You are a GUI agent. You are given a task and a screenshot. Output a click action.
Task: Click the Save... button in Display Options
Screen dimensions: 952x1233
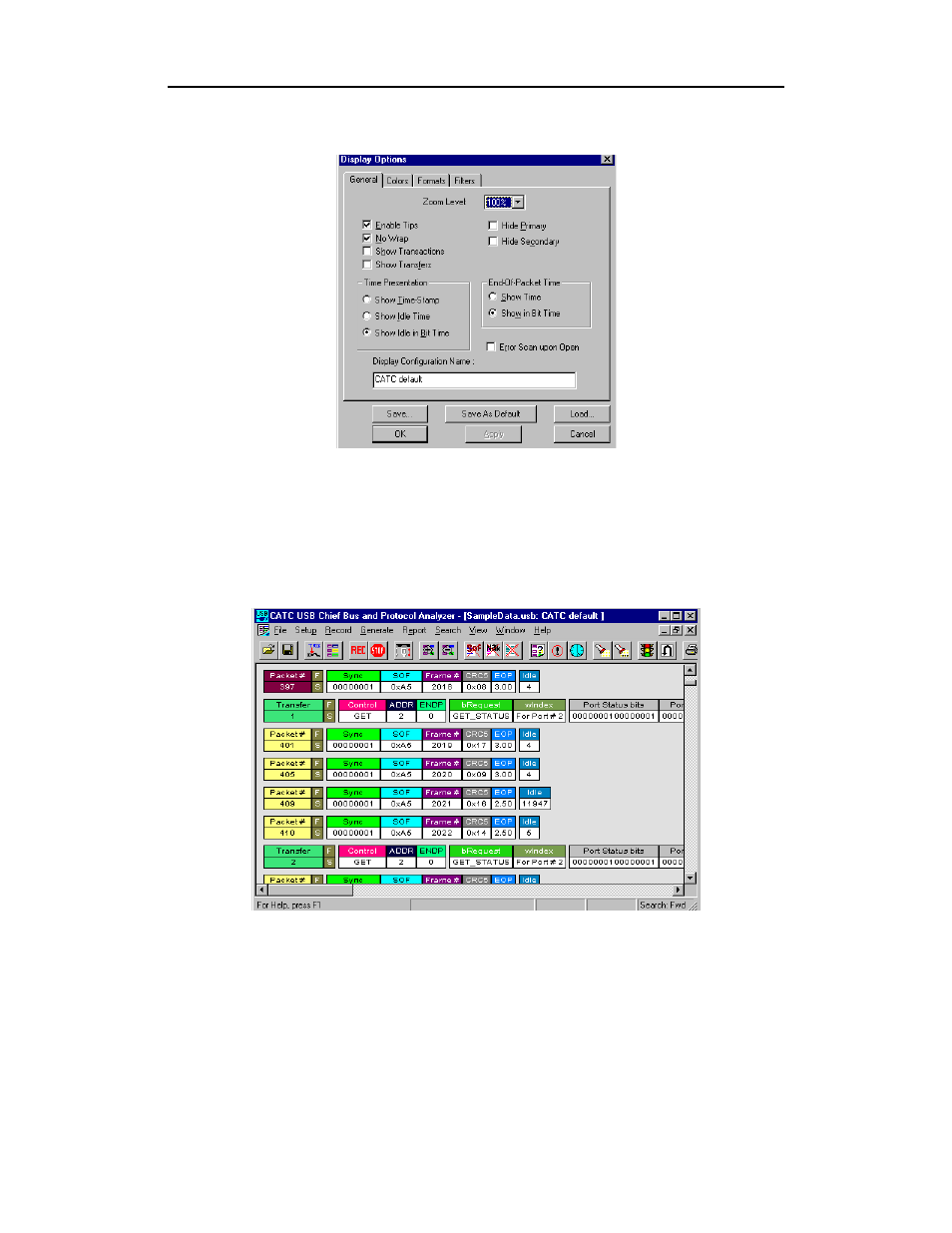click(399, 413)
